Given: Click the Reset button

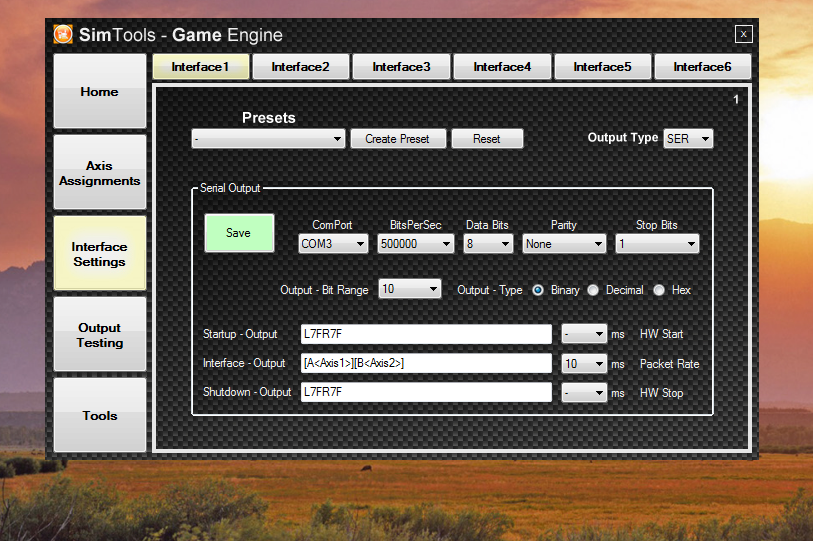Looking at the screenshot, I should click(x=487, y=139).
